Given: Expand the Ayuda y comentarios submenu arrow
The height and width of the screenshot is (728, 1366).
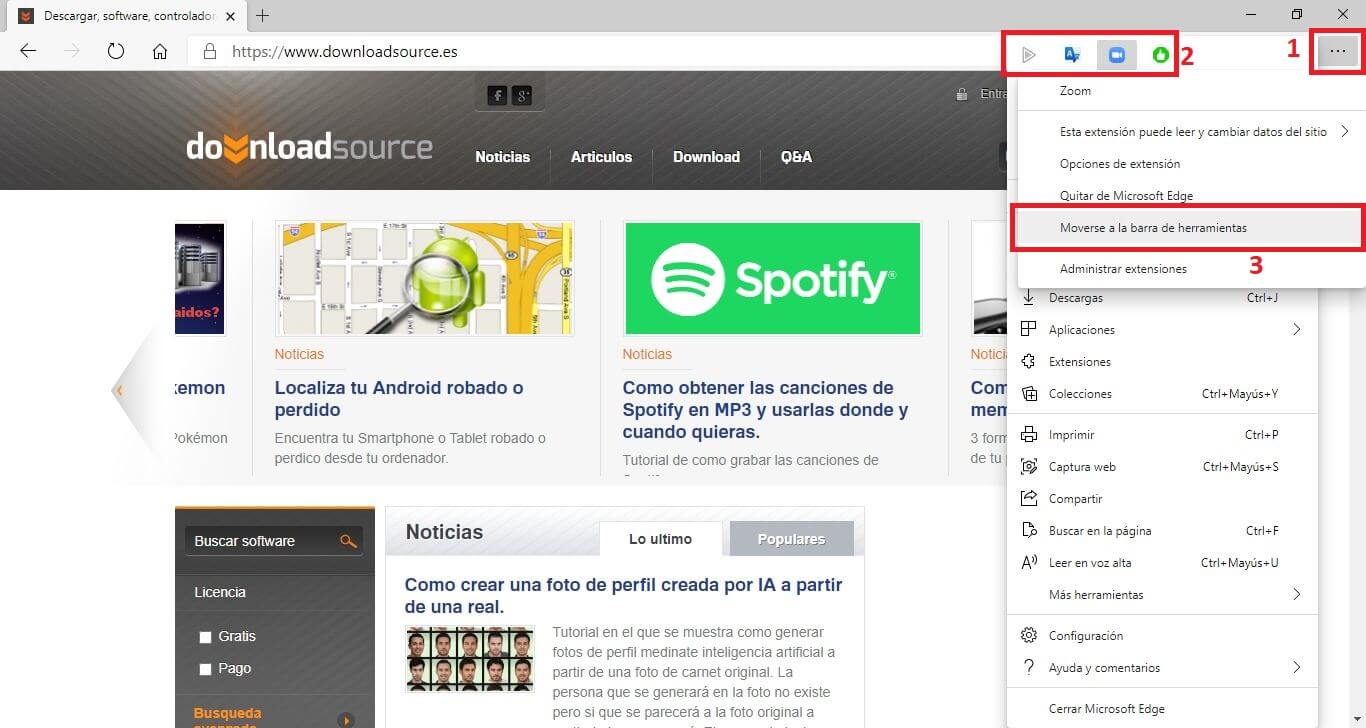Looking at the screenshot, I should point(1296,667).
